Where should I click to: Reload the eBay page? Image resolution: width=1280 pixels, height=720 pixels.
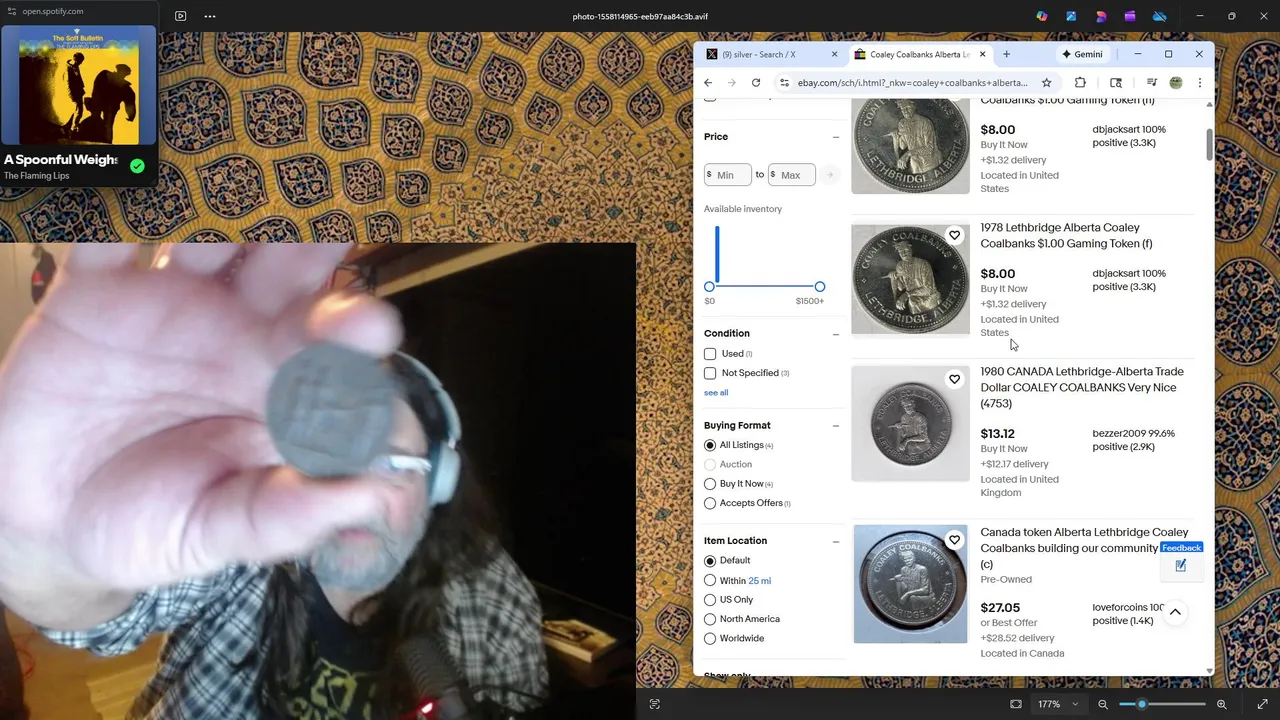coord(756,82)
